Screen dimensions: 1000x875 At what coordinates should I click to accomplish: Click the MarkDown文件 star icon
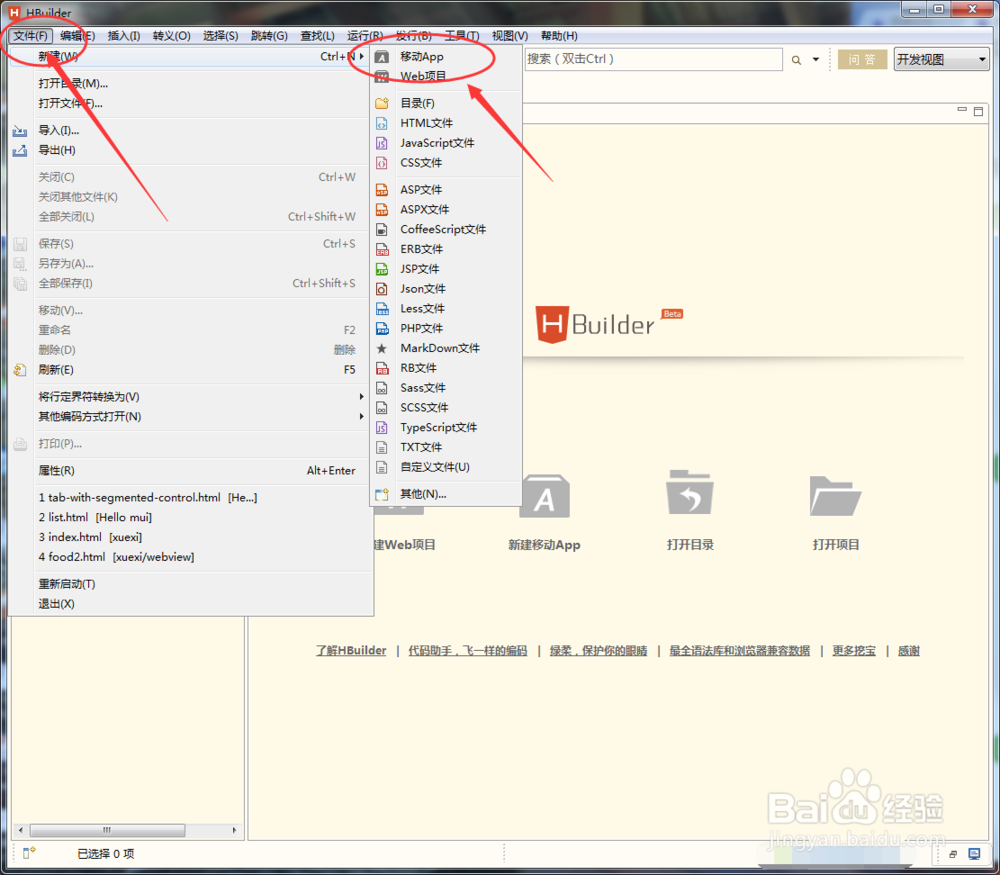point(381,348)
